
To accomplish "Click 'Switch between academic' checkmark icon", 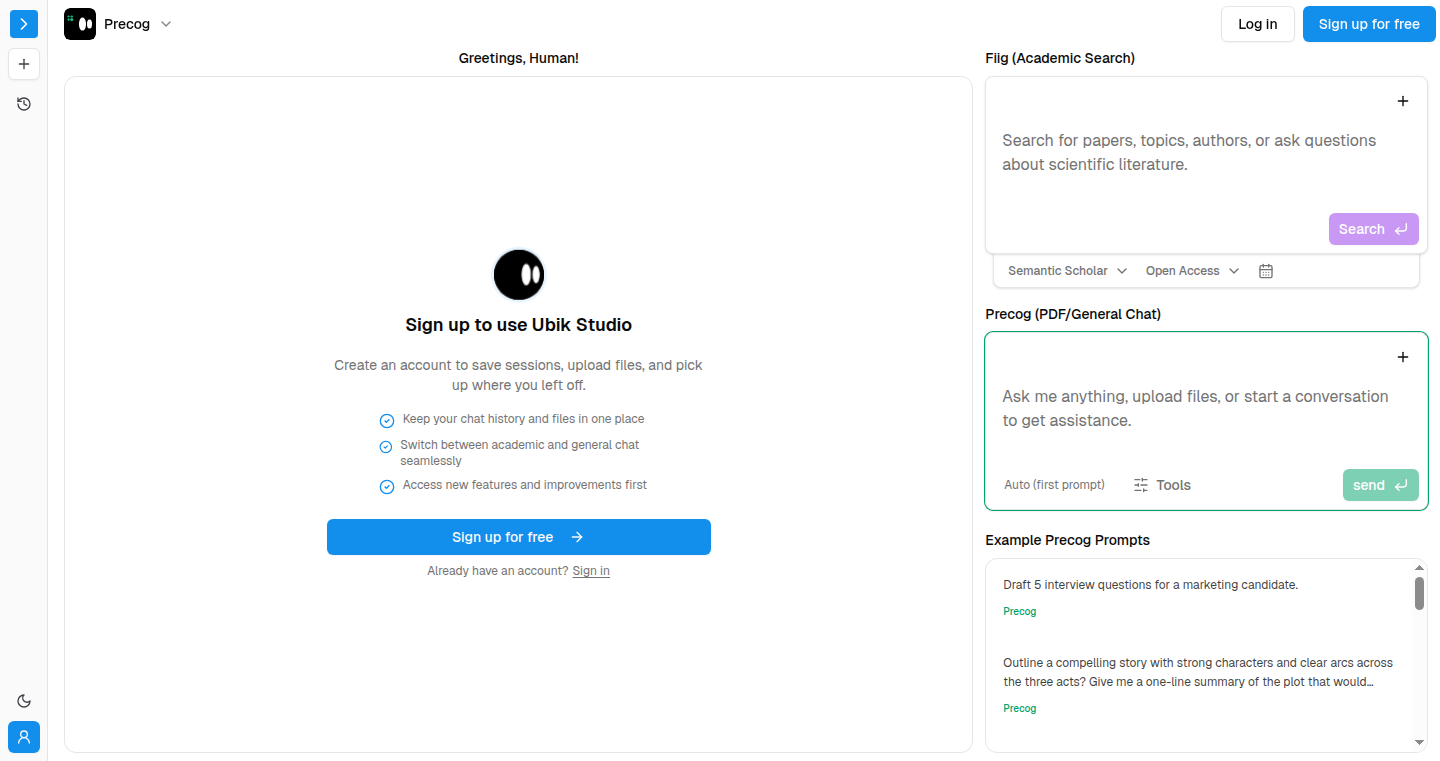I will click(x=386, y=447).
